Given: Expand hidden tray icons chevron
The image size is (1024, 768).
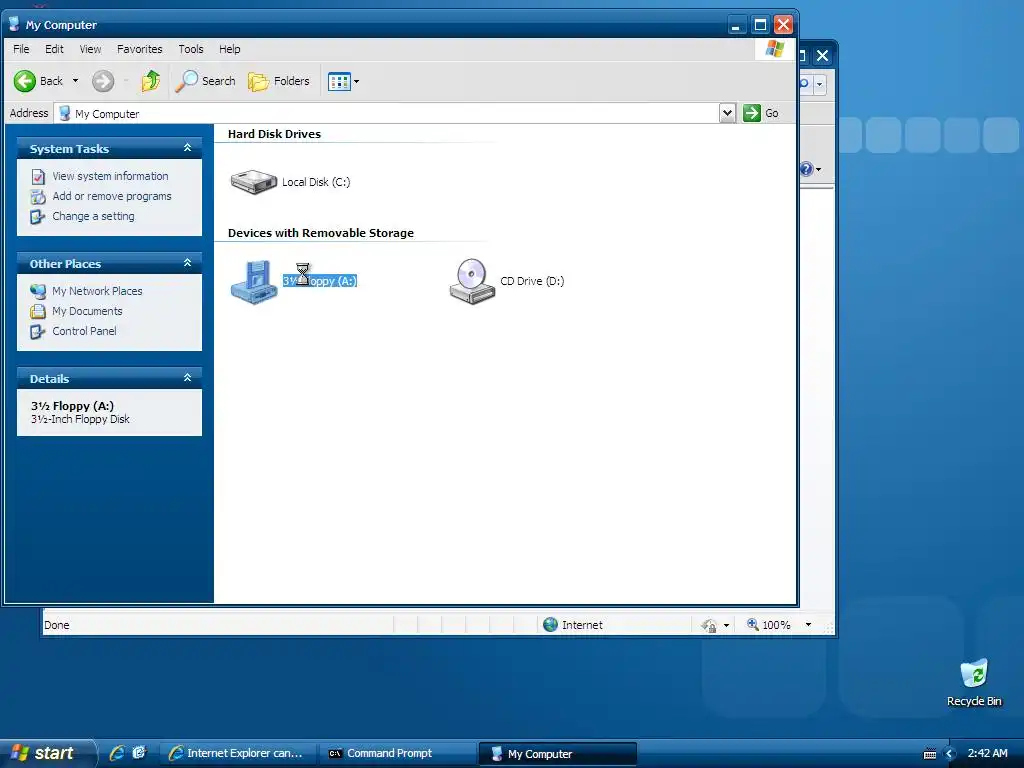Looking at the screenshot, I should point(950,754).
